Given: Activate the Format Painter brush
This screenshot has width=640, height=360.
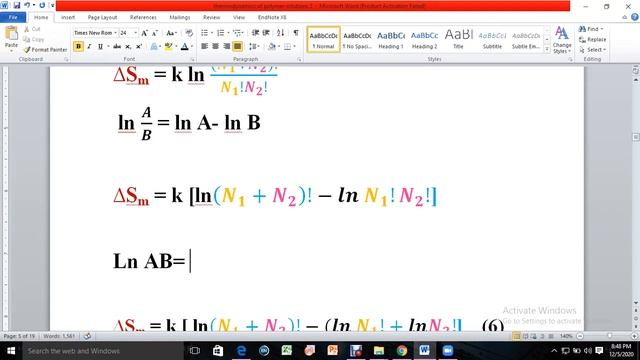Looking at the screenshot, I should tap(45, 49).
